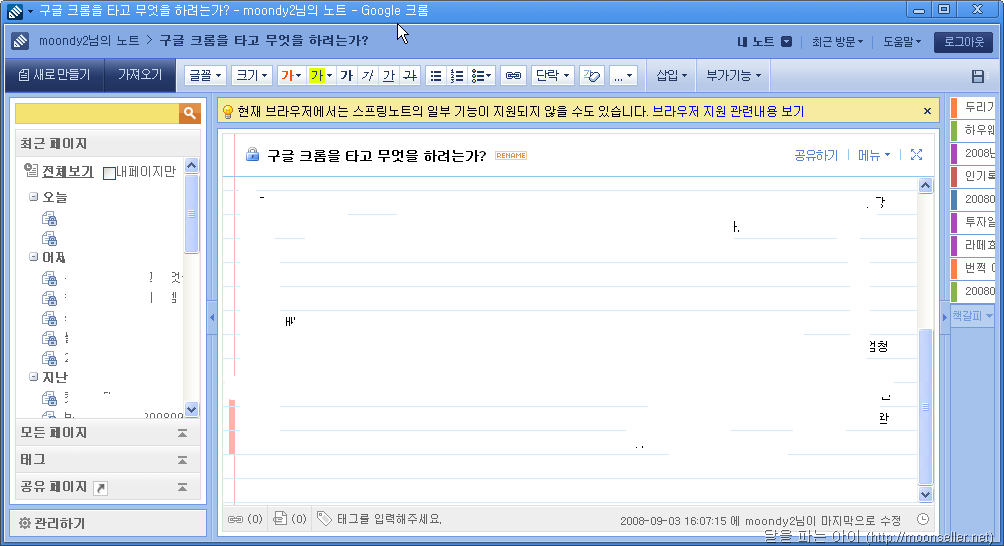Toggle underline text formatting
The image size is (1004, 546).
[389, 76]
